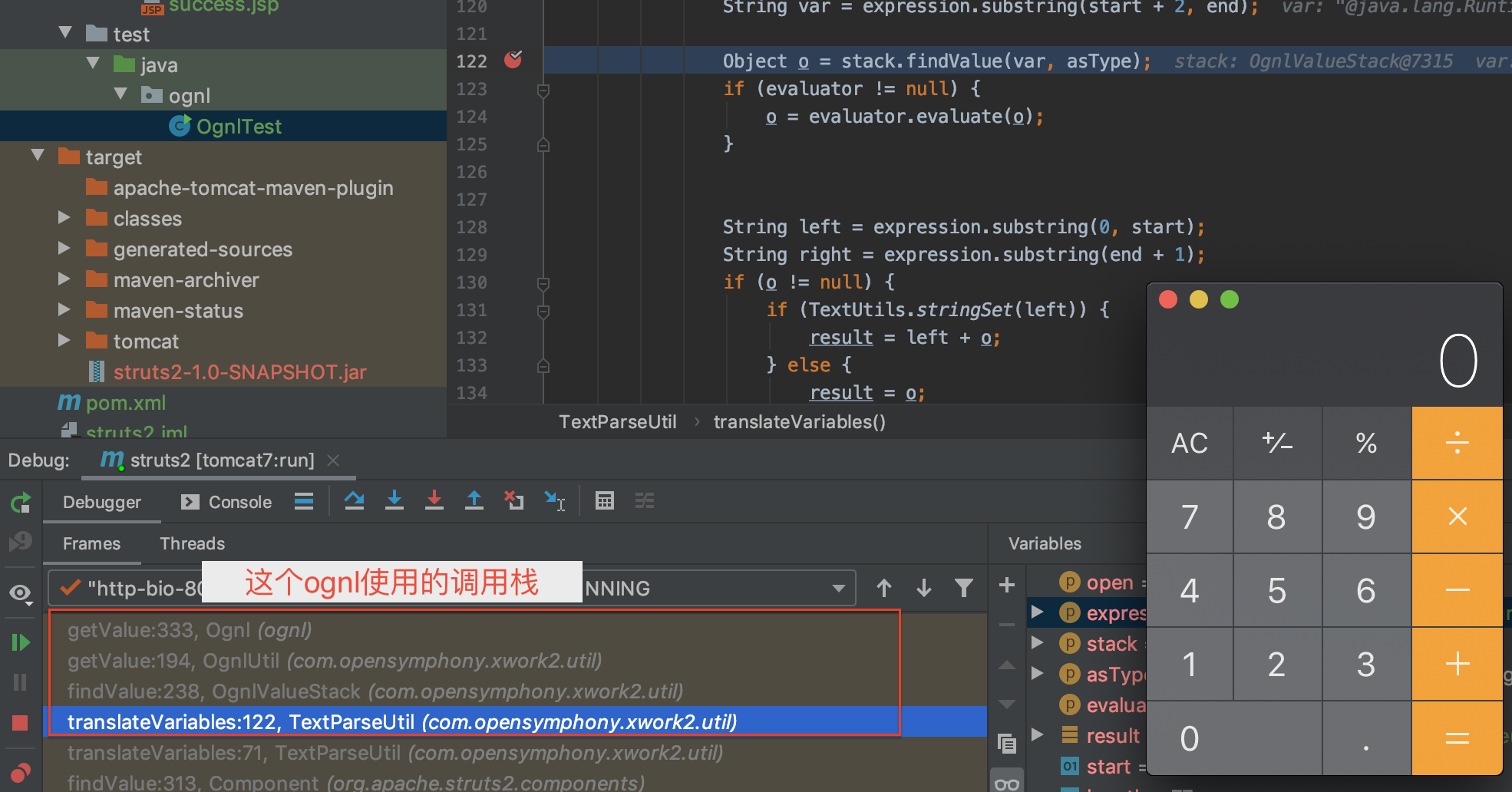Click the equals button on Calculator

(1457, 738)
